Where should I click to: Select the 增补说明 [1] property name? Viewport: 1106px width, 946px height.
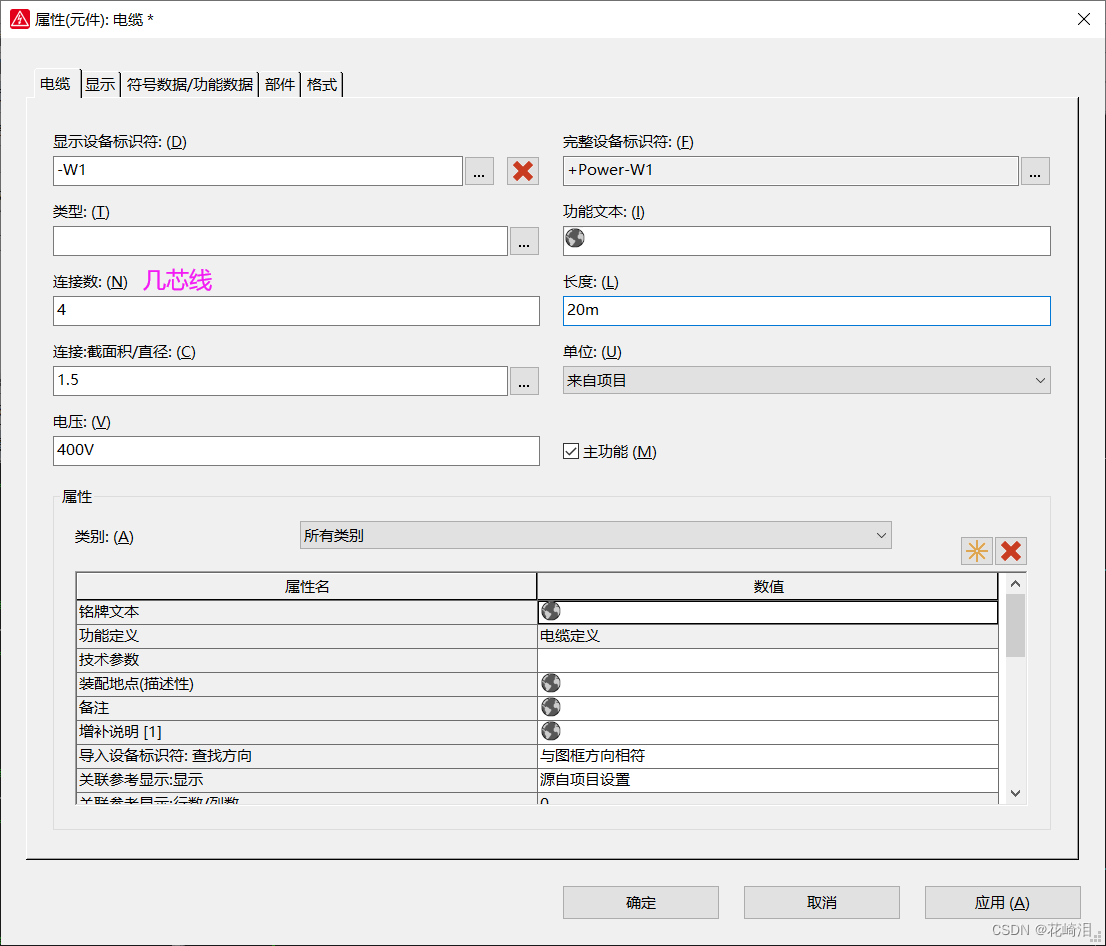tap(306, 732)
